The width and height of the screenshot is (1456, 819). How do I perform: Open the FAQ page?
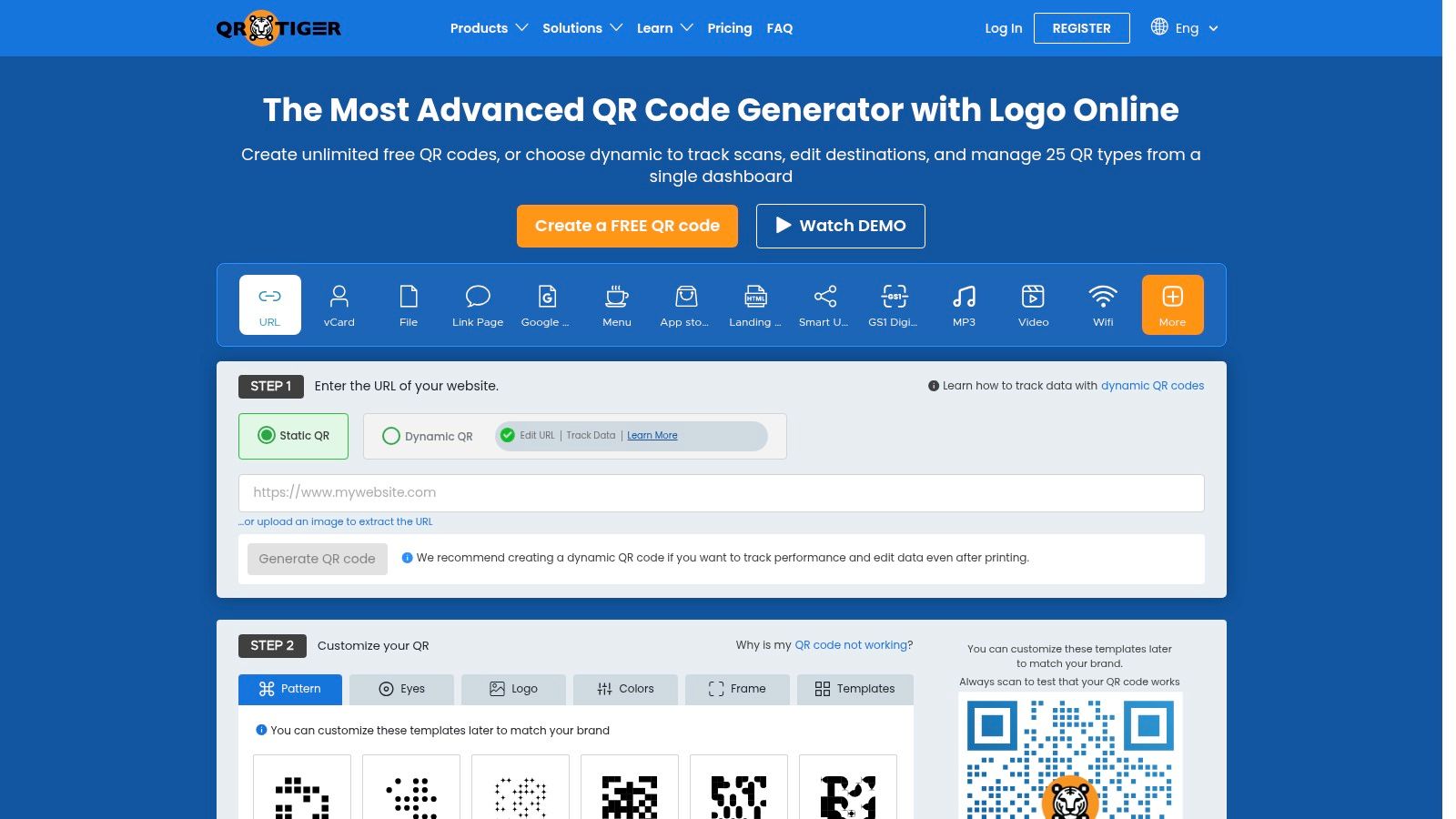coord(780,28)
